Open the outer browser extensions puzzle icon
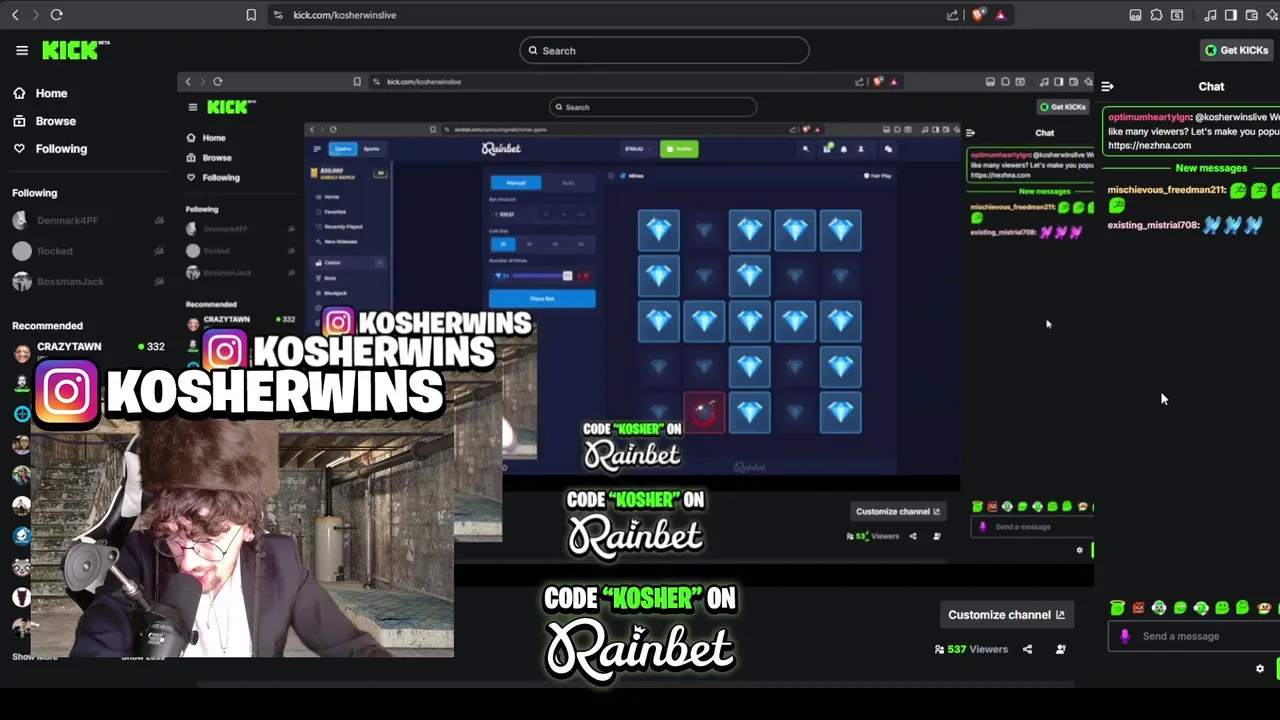The width and height of the screenshot is (1280, 720). pos(1156,15)
